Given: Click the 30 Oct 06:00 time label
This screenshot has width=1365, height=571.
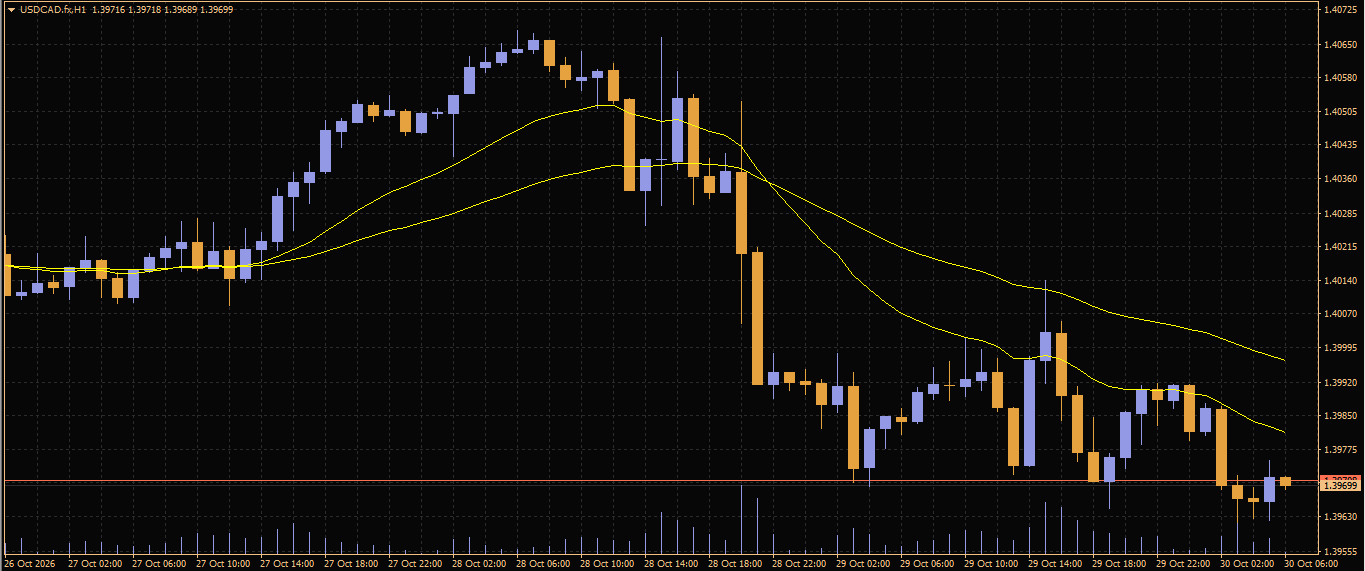Looking at the screenshot, I should (x=1311, y=564).
